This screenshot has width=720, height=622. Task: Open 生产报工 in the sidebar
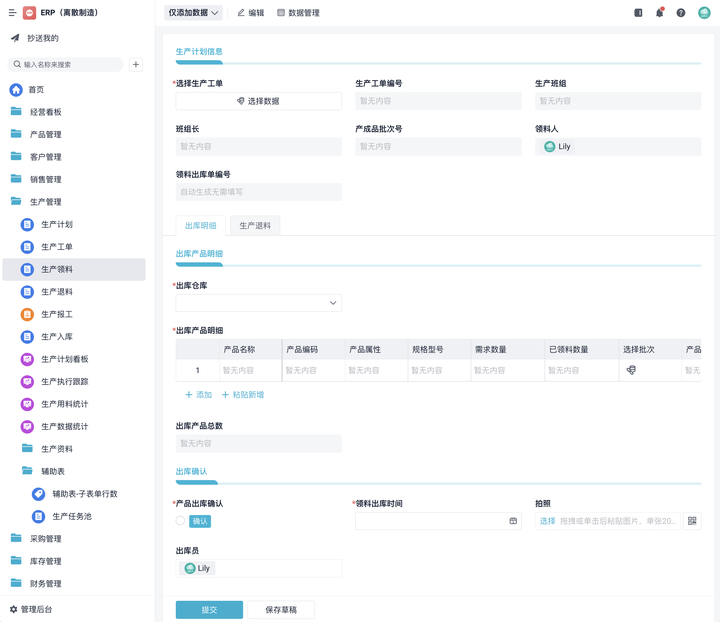click(x=56, y=314)
